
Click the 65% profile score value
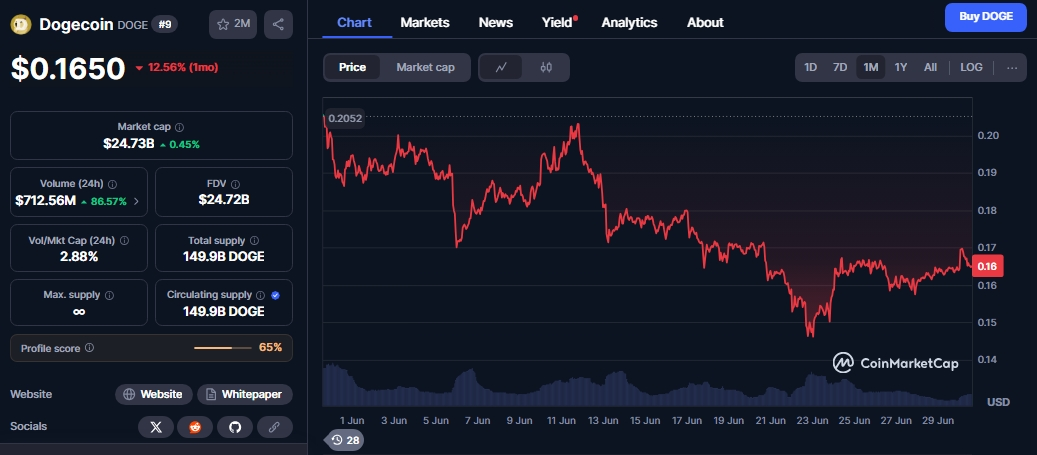click(270, 347)
